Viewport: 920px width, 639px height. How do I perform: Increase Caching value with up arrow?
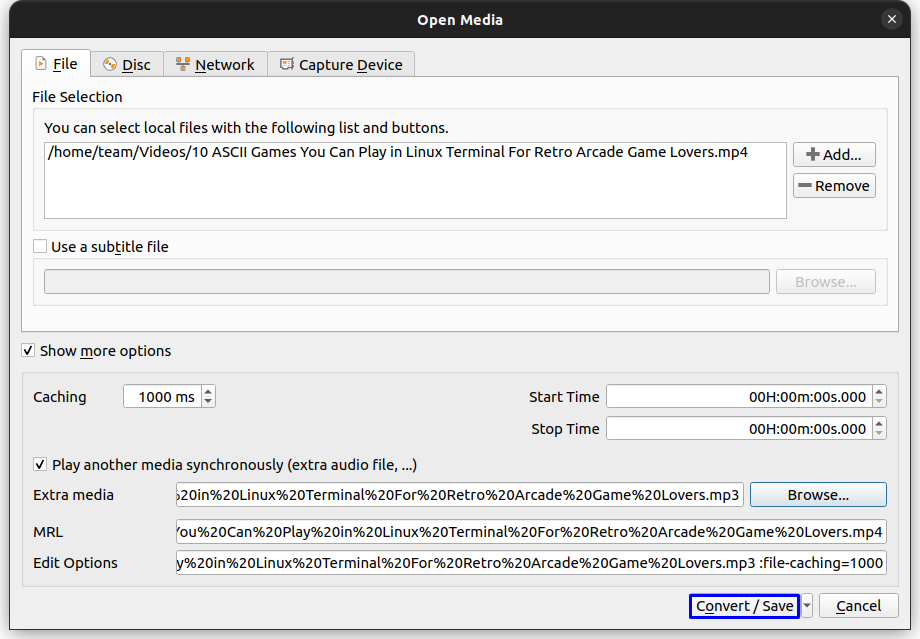coord(208,392)
